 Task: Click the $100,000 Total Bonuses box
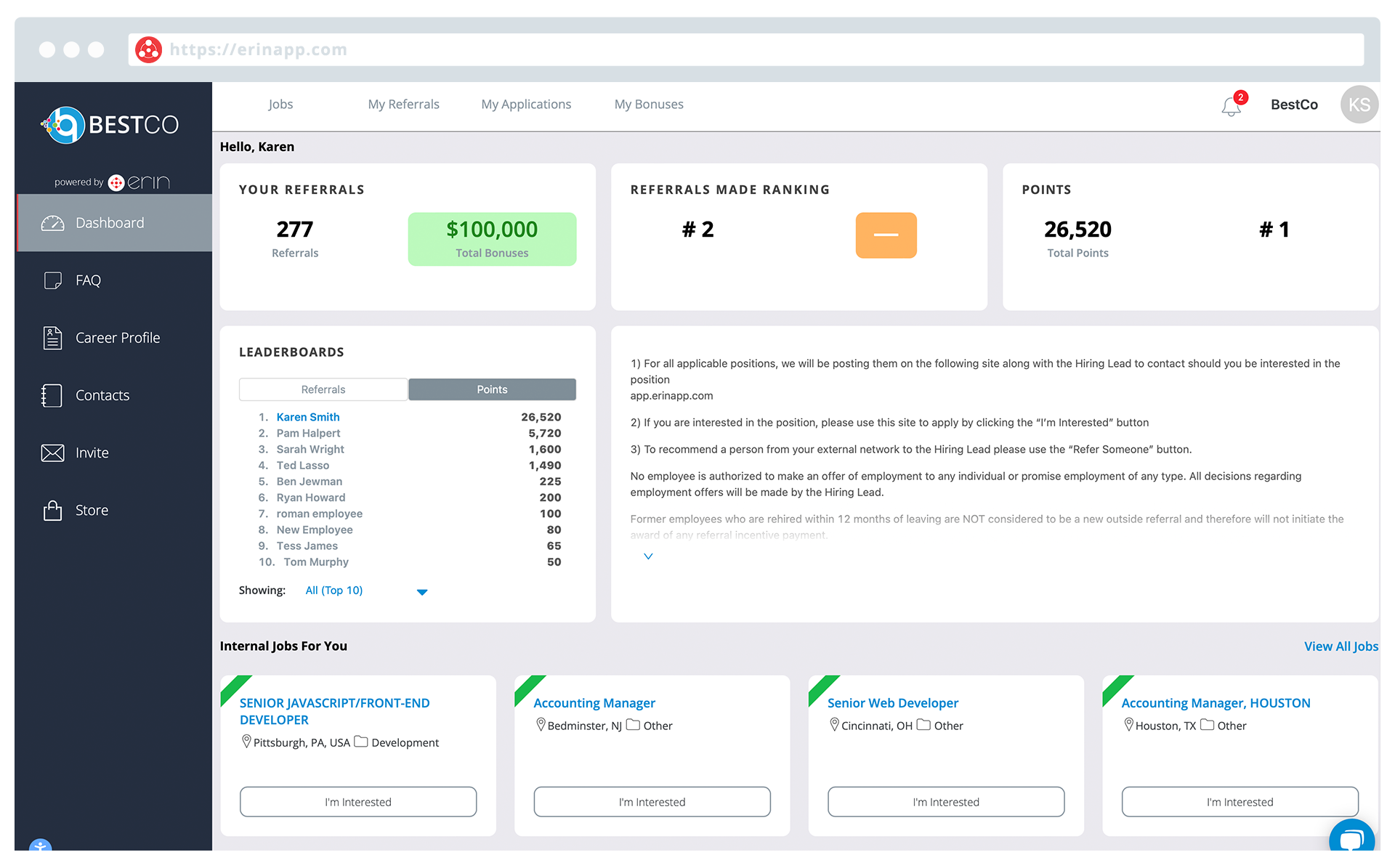(492, 239)
